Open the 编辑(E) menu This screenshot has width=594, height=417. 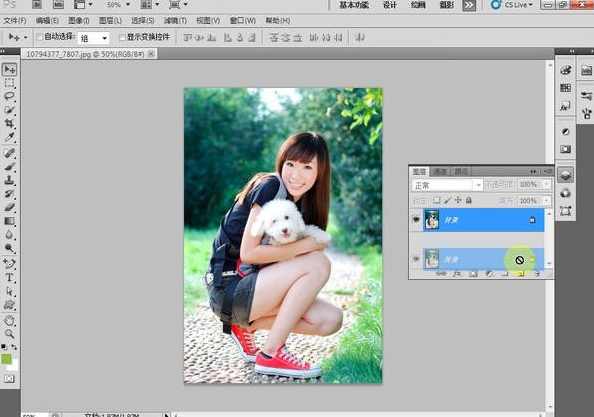click(47, 20)
